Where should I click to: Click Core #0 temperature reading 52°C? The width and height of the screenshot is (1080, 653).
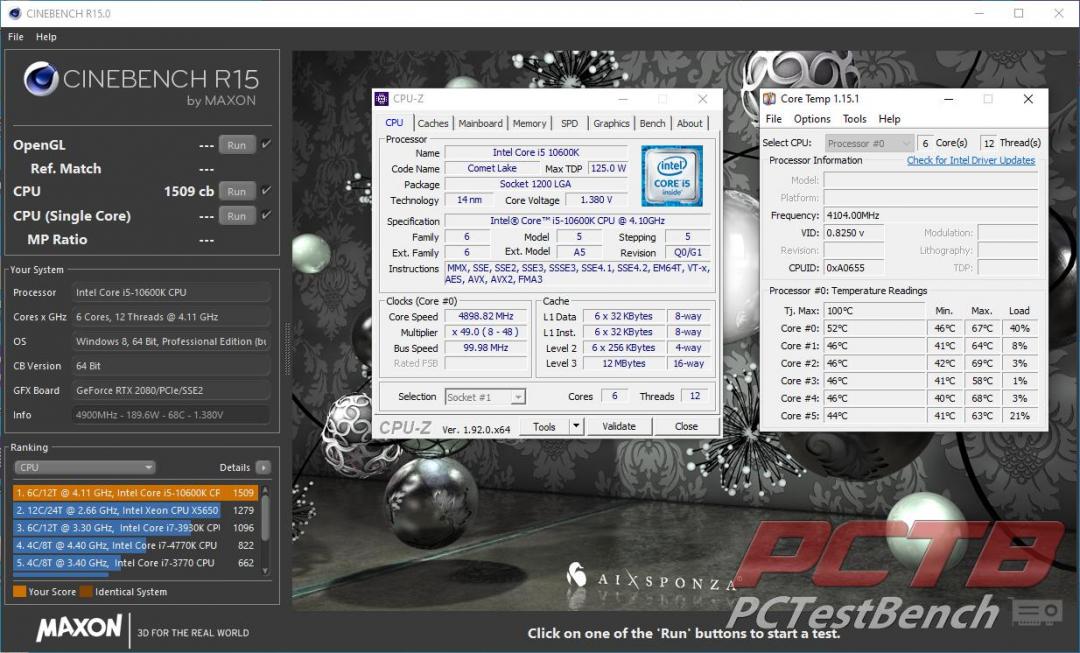tap(874, 329)
